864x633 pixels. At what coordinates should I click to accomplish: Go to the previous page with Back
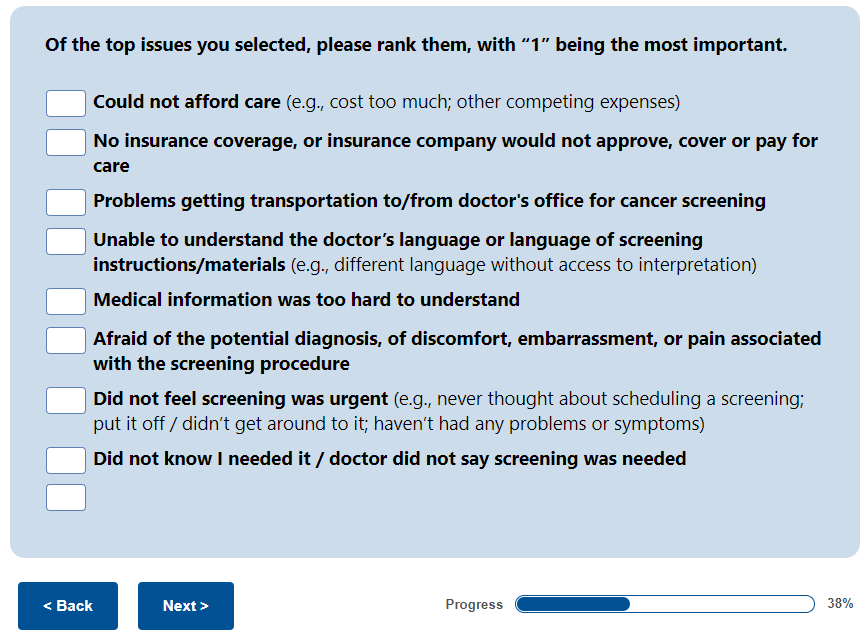[x=68, y=606]
